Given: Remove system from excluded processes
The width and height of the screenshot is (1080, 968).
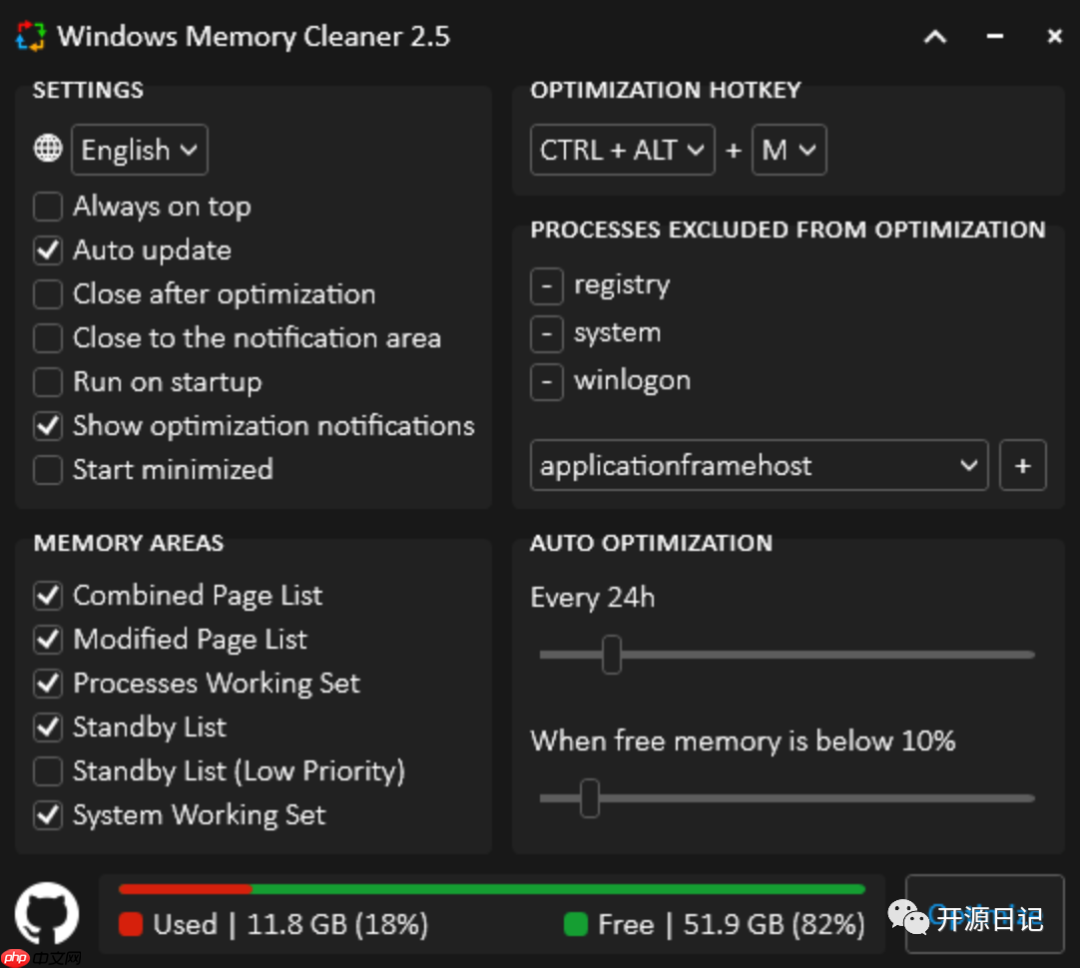Looking at the screenshot, I should coord(547,333).
